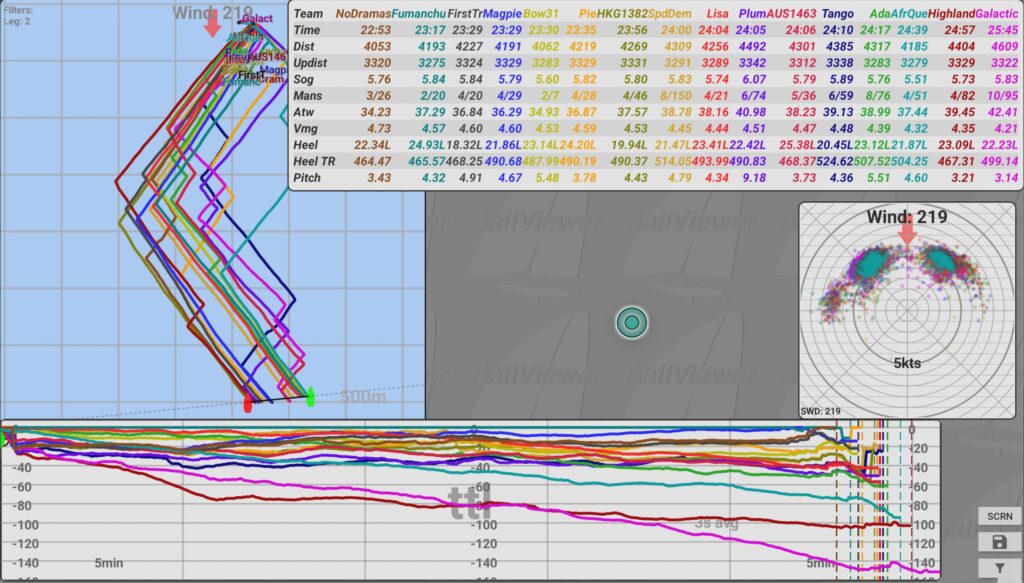Click the red start-line pin marker on map
1024x583 pixels.
click(248, 403)
